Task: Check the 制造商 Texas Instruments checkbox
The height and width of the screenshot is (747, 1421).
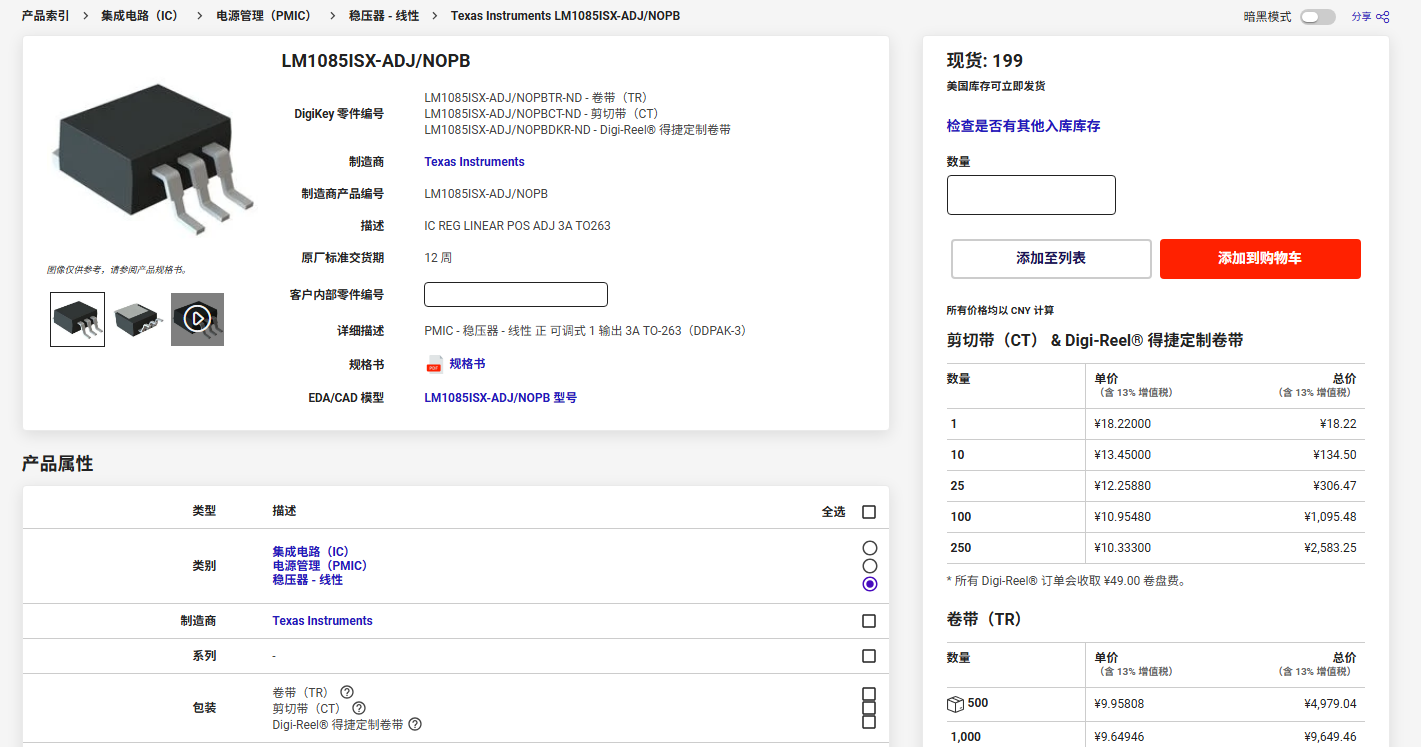Action: point(868,621)
